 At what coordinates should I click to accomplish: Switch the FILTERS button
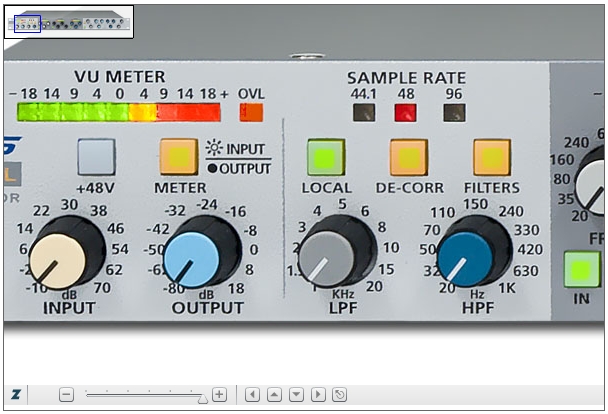tap(492, 157)
